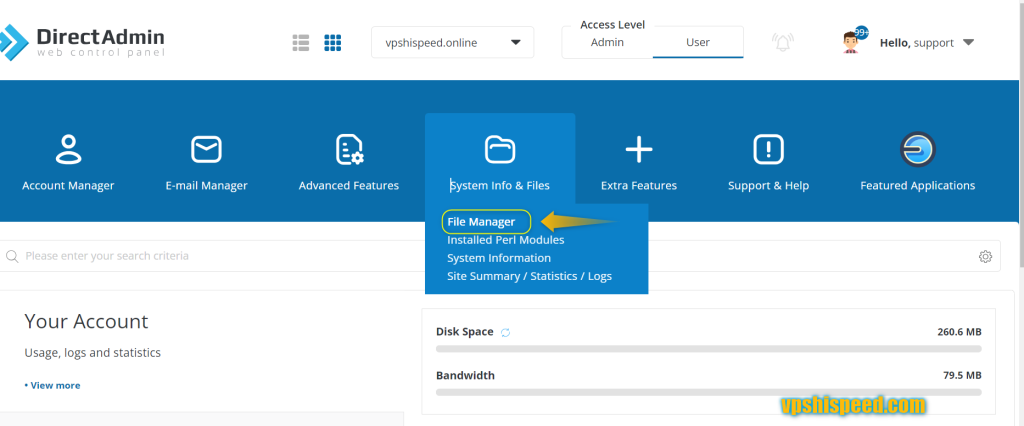
Task: Click System Info & Files folder icon
Action: 500,150
